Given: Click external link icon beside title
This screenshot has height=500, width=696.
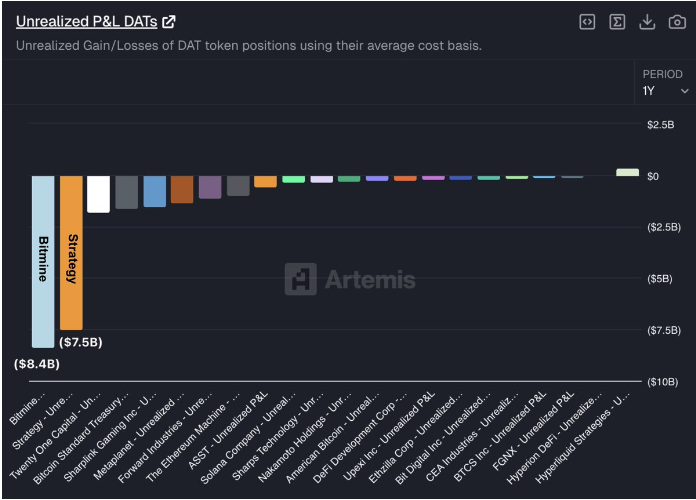Looking at the screenshot, I should pyautogui.click(x=169, y=22).
